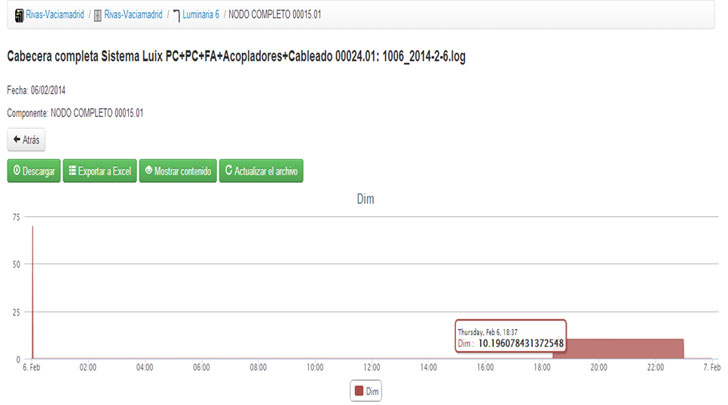Click the red Dim legend color swatch
Screen dimensions: 728x405
[358, 391]
